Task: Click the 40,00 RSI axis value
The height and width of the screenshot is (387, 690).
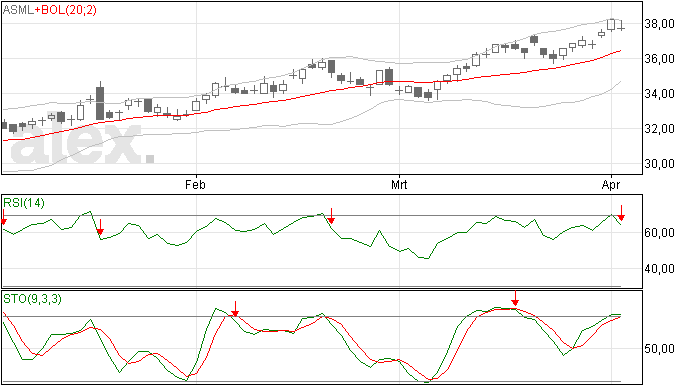Action: pyautogui.click(x=659, y=269)
